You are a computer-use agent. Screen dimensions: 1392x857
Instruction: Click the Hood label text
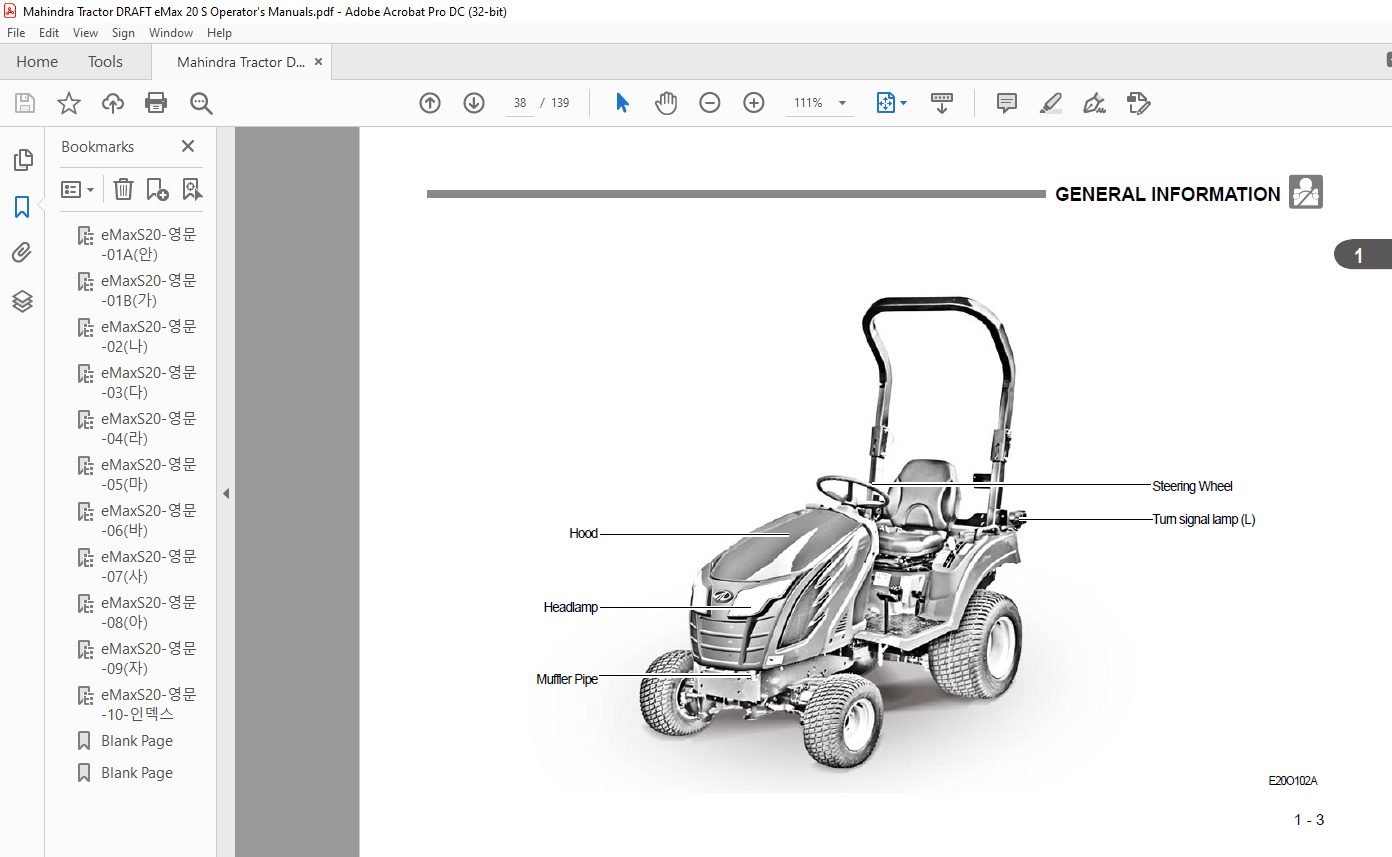pos(583,534)
